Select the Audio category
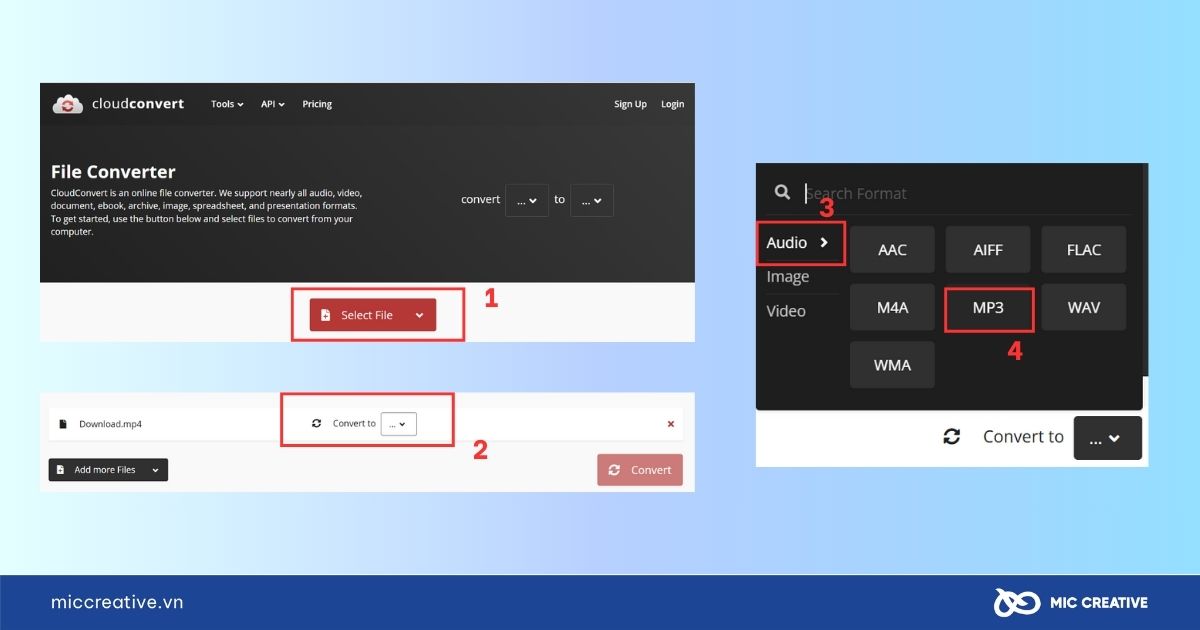1200x630 pixels. pos(798,243)
